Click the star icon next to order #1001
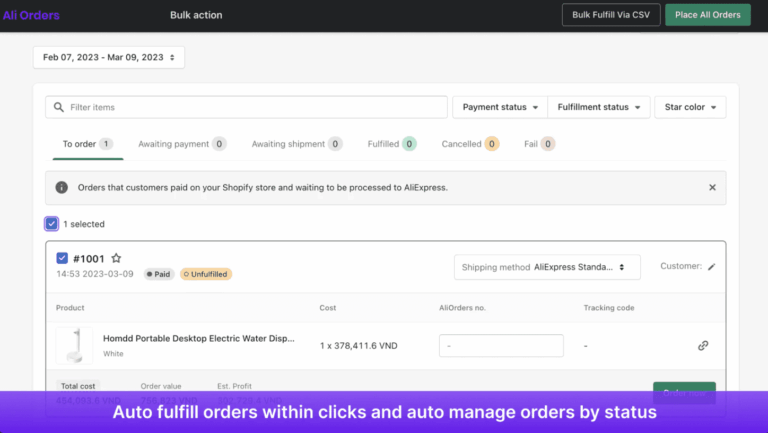This screenshot has width=768, height=433. click(x=116, y=258)
